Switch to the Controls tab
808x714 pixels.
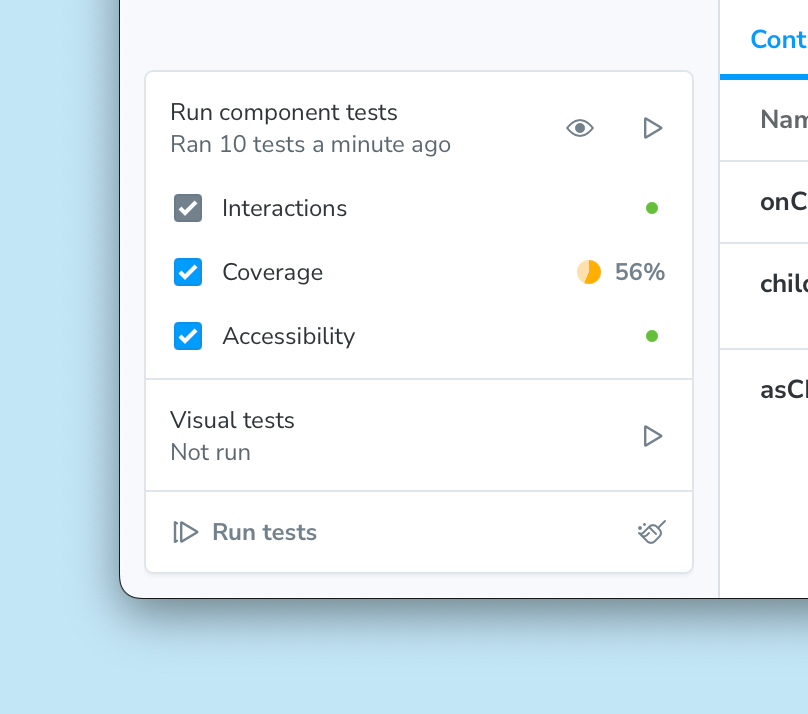pos(778,40)
